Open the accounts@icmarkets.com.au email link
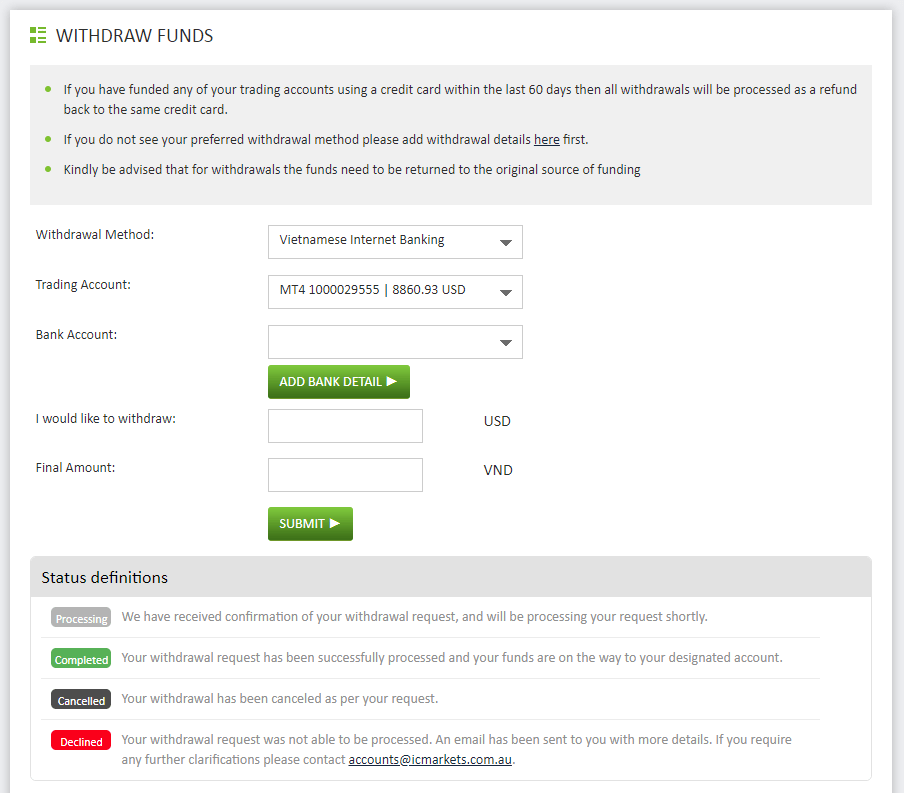This screenshot has height=793, width=904. pyautogui.click(x=430, y=760)
